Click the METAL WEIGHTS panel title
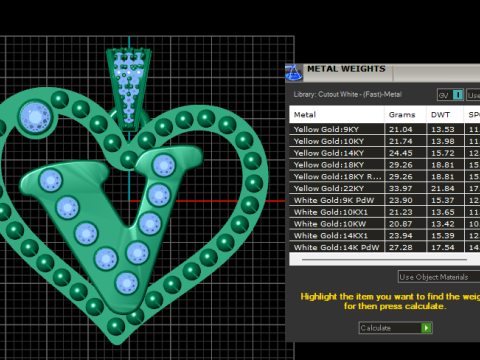This screenshot has width=480, height=360. 346,69
